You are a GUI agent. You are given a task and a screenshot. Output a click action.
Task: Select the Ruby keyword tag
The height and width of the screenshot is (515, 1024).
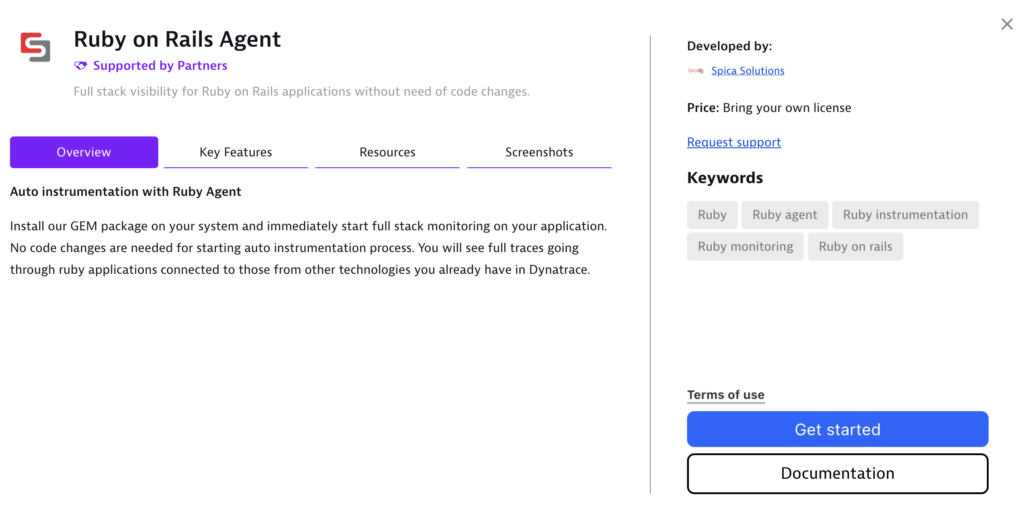712,215
